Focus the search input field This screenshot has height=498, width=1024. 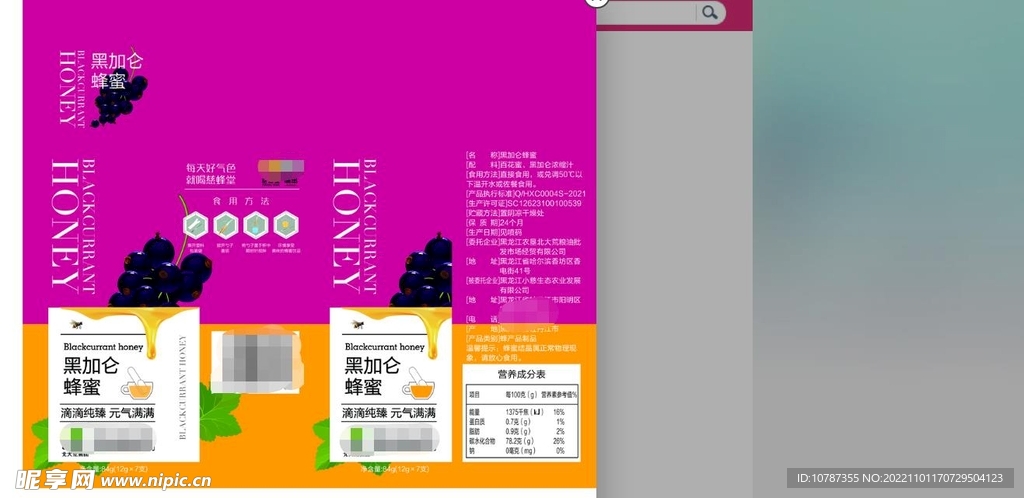pos(646,12)
